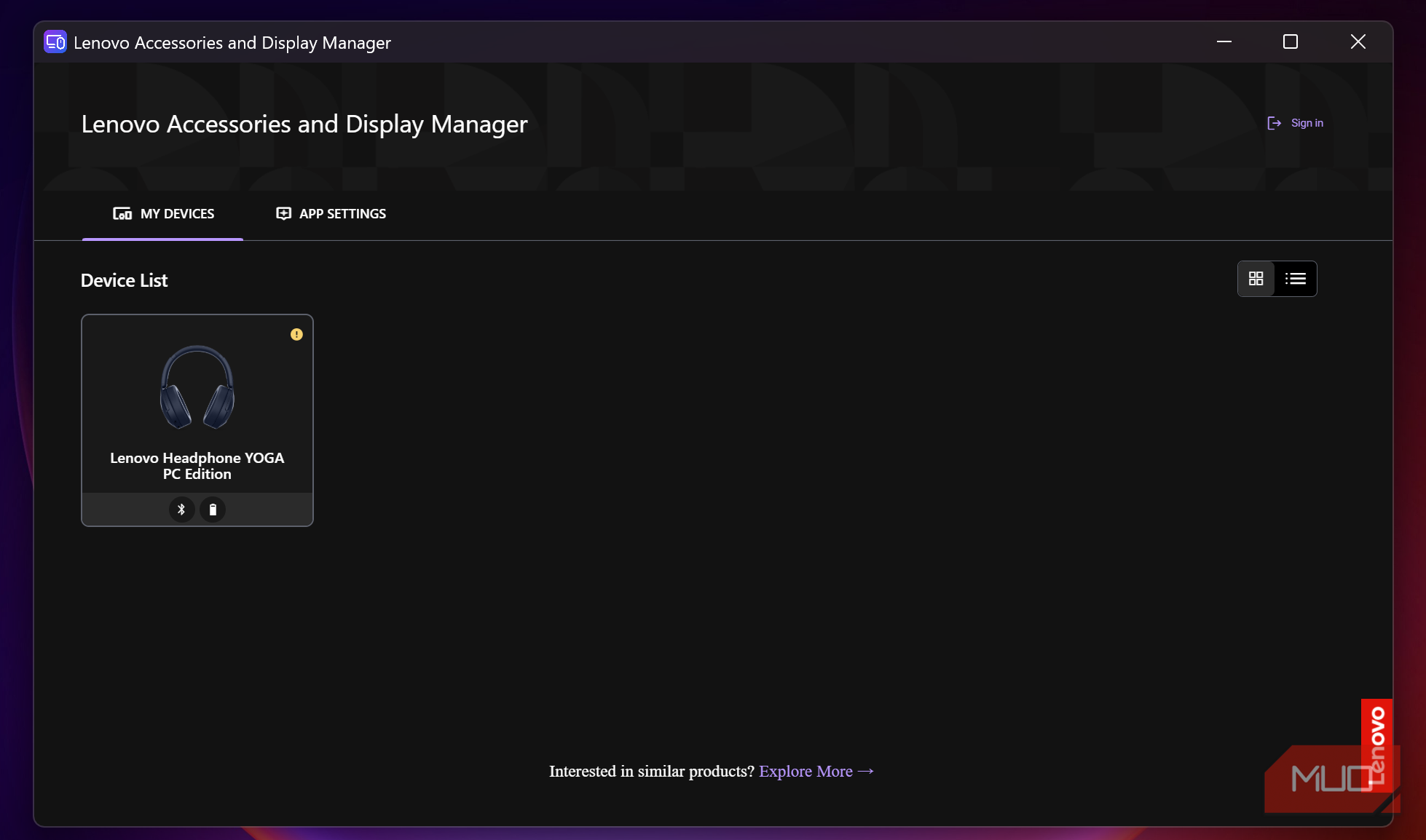1426x840 pixels.
Task: Open the MY DEVICES tab
Action: click(x=163, y=214)
